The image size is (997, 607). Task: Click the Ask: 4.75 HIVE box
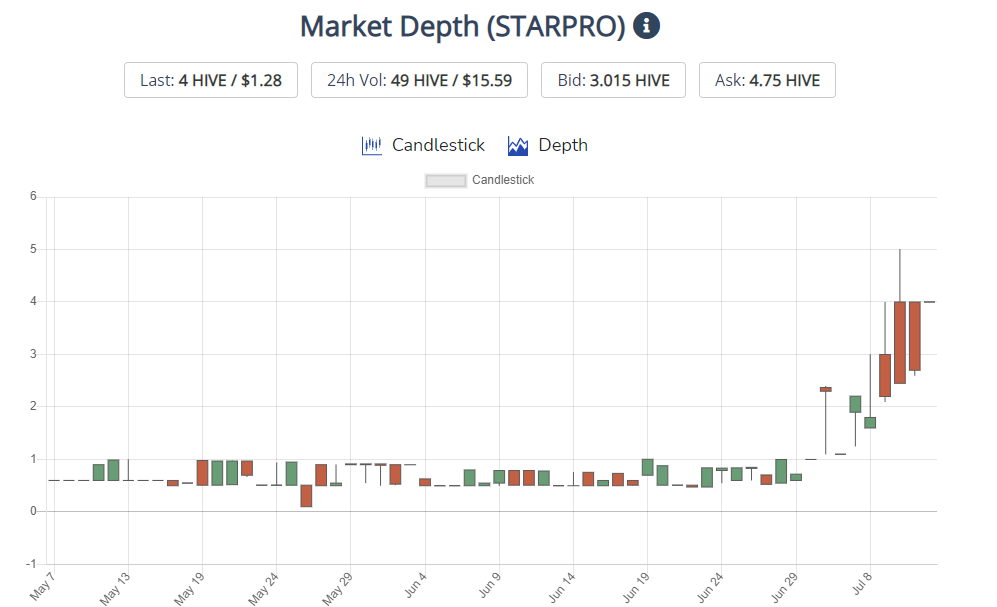click(767, 80)
